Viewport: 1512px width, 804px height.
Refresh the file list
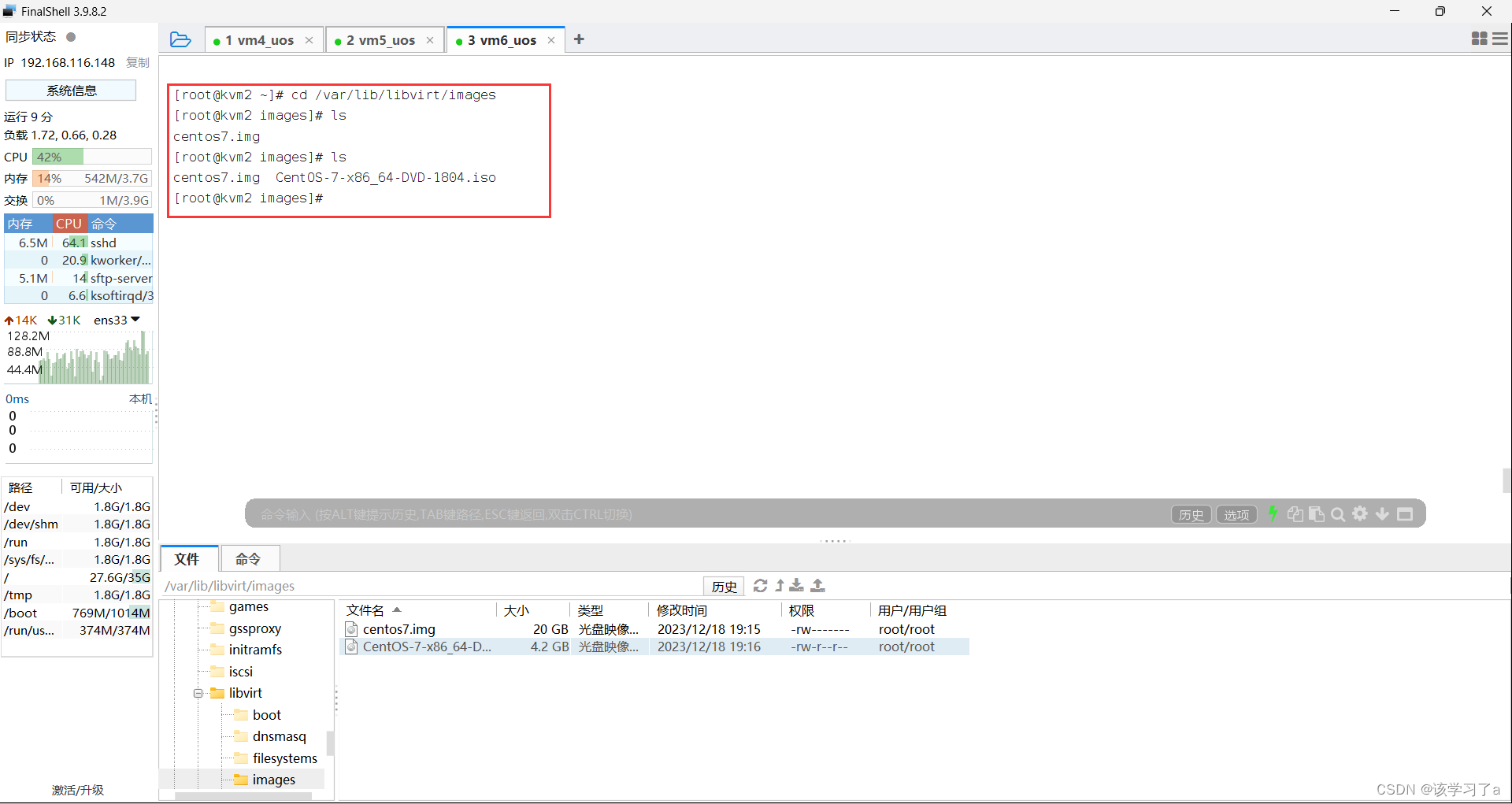760,585
